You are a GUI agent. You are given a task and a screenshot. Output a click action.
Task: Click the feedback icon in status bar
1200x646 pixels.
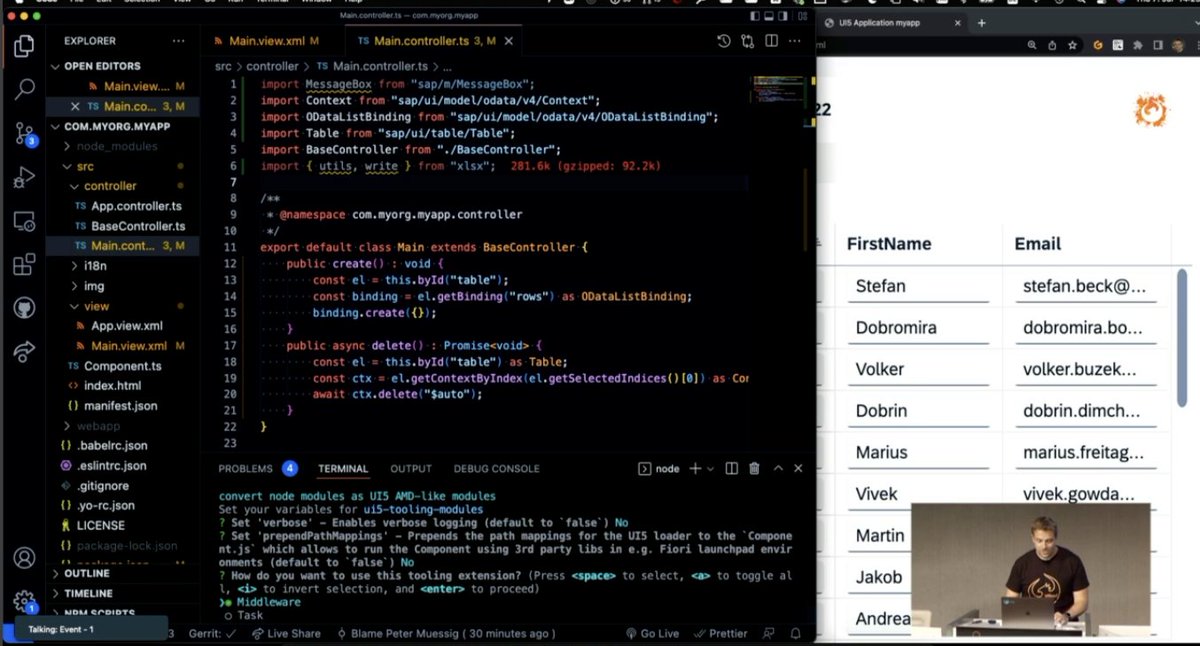point(768,633)
